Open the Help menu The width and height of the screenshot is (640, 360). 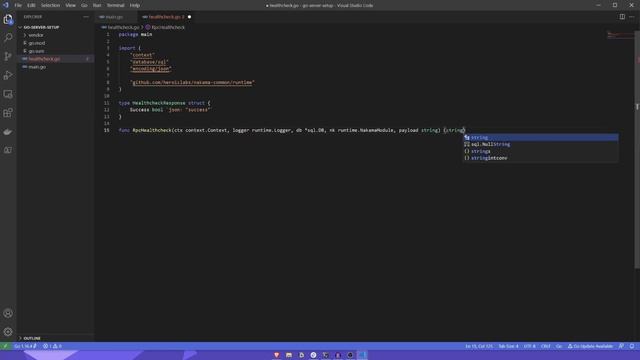click(x=135, y=5)
